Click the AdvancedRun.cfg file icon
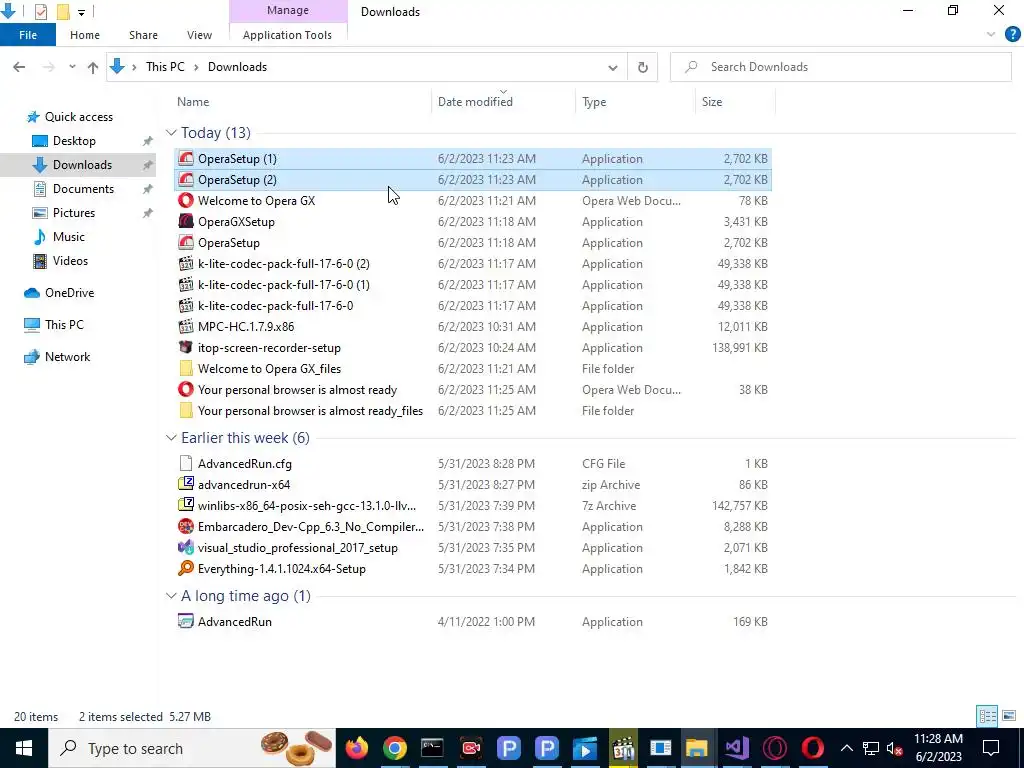This screenshot has height=768, width=1024. [x=186, y=464]
